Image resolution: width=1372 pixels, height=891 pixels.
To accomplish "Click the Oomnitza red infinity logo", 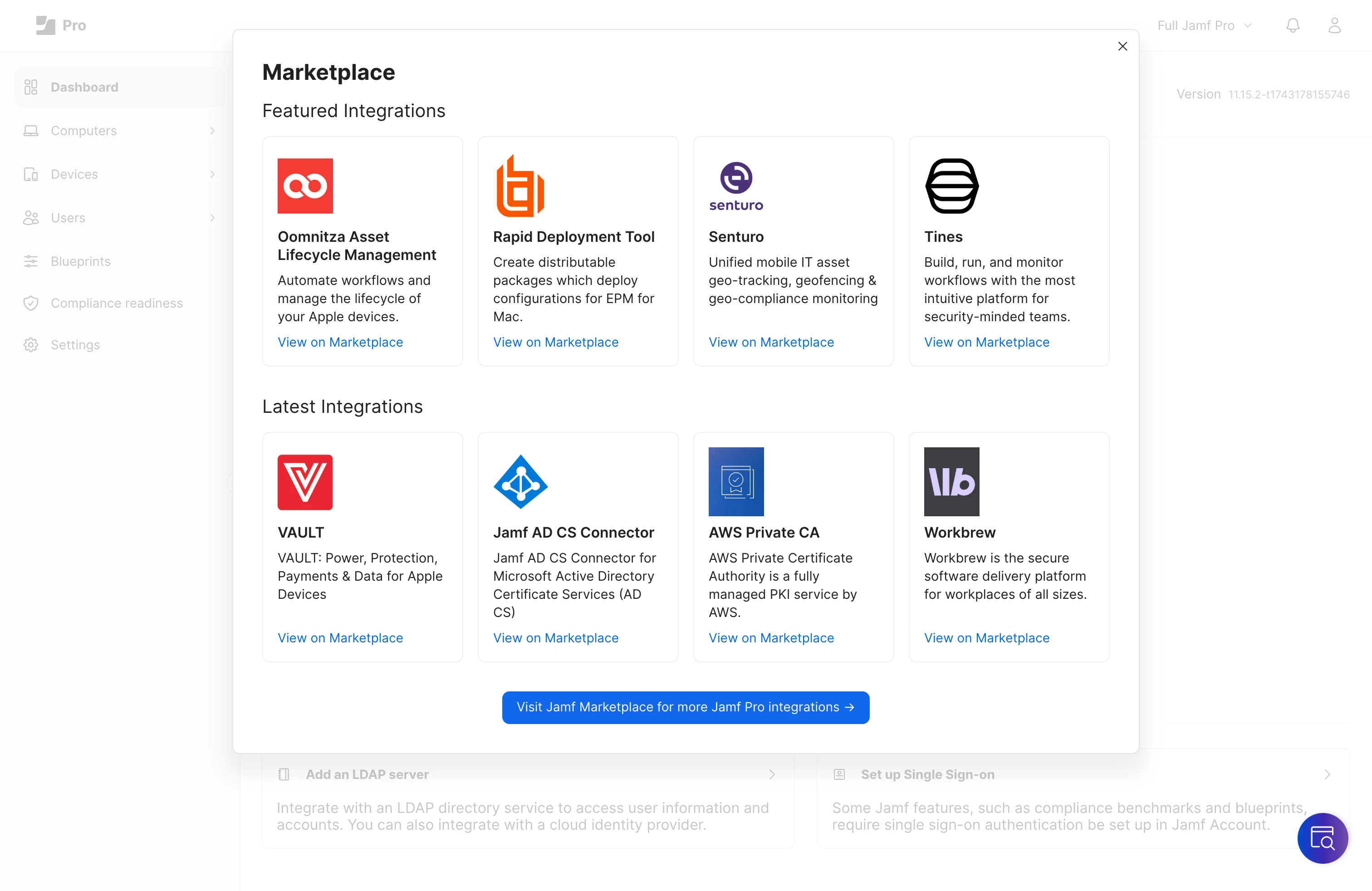I will (x=305, y=186).
